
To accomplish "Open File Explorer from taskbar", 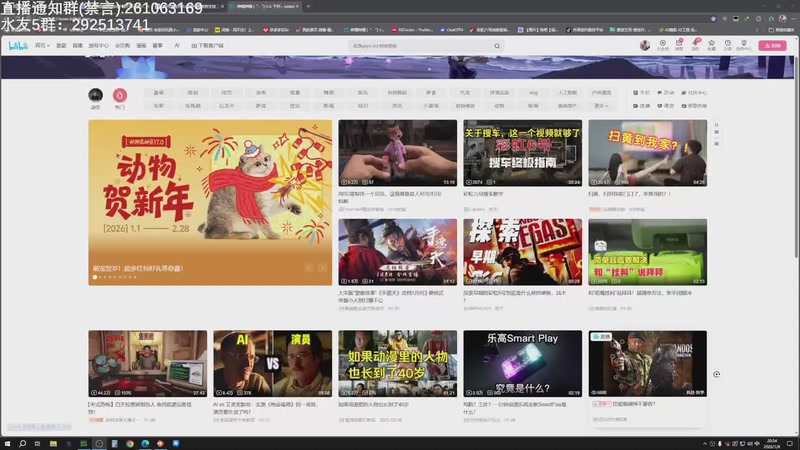I will click(53, 443).
